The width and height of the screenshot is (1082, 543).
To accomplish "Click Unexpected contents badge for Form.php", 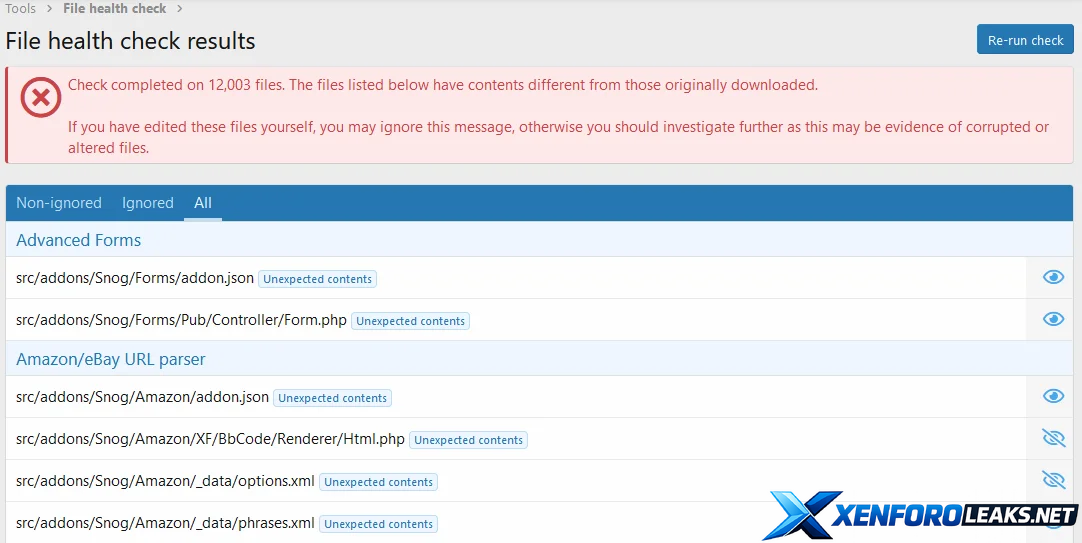I will tap(410, 321).
